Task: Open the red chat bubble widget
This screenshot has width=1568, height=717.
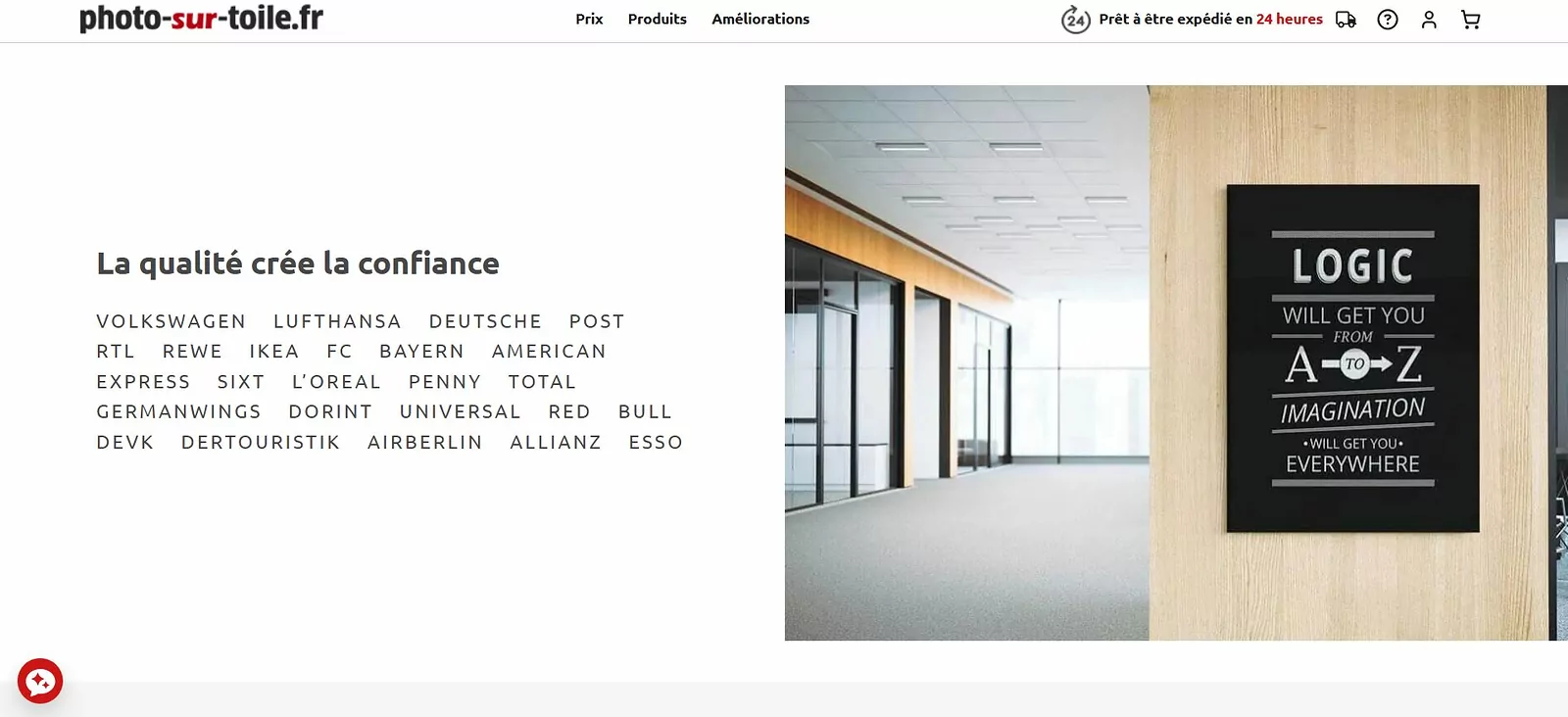Action: point(40,681)
